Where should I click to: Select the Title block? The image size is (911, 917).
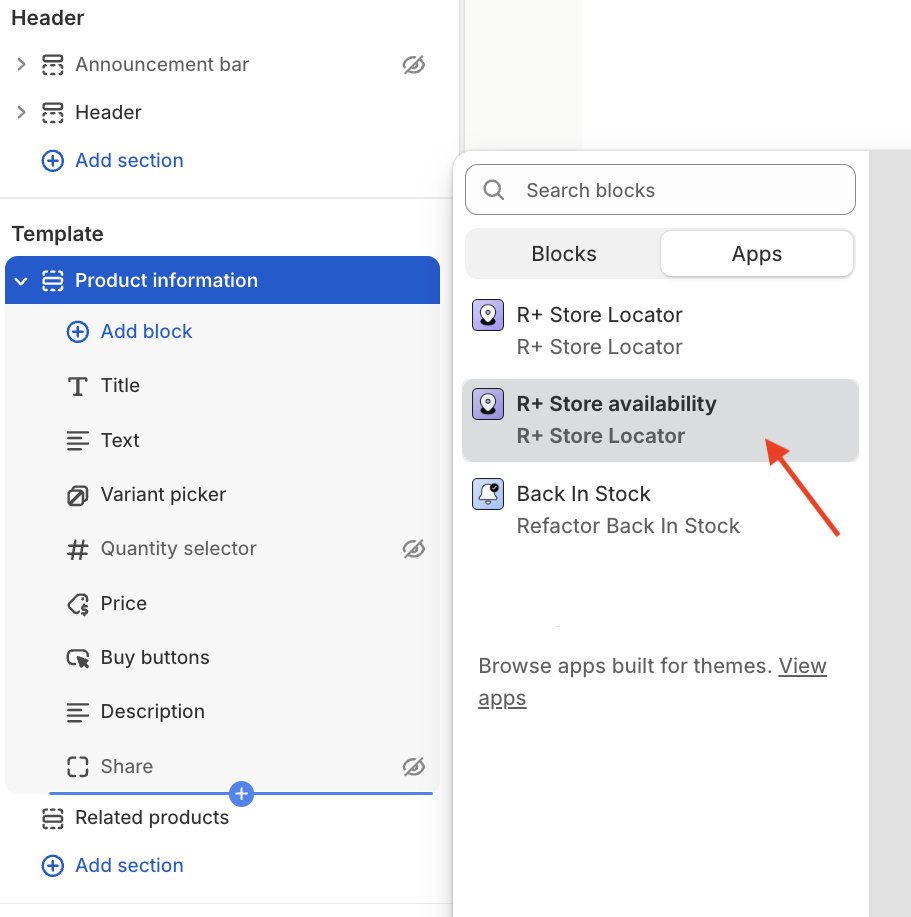pyautogui.click(x=120, y=386)
